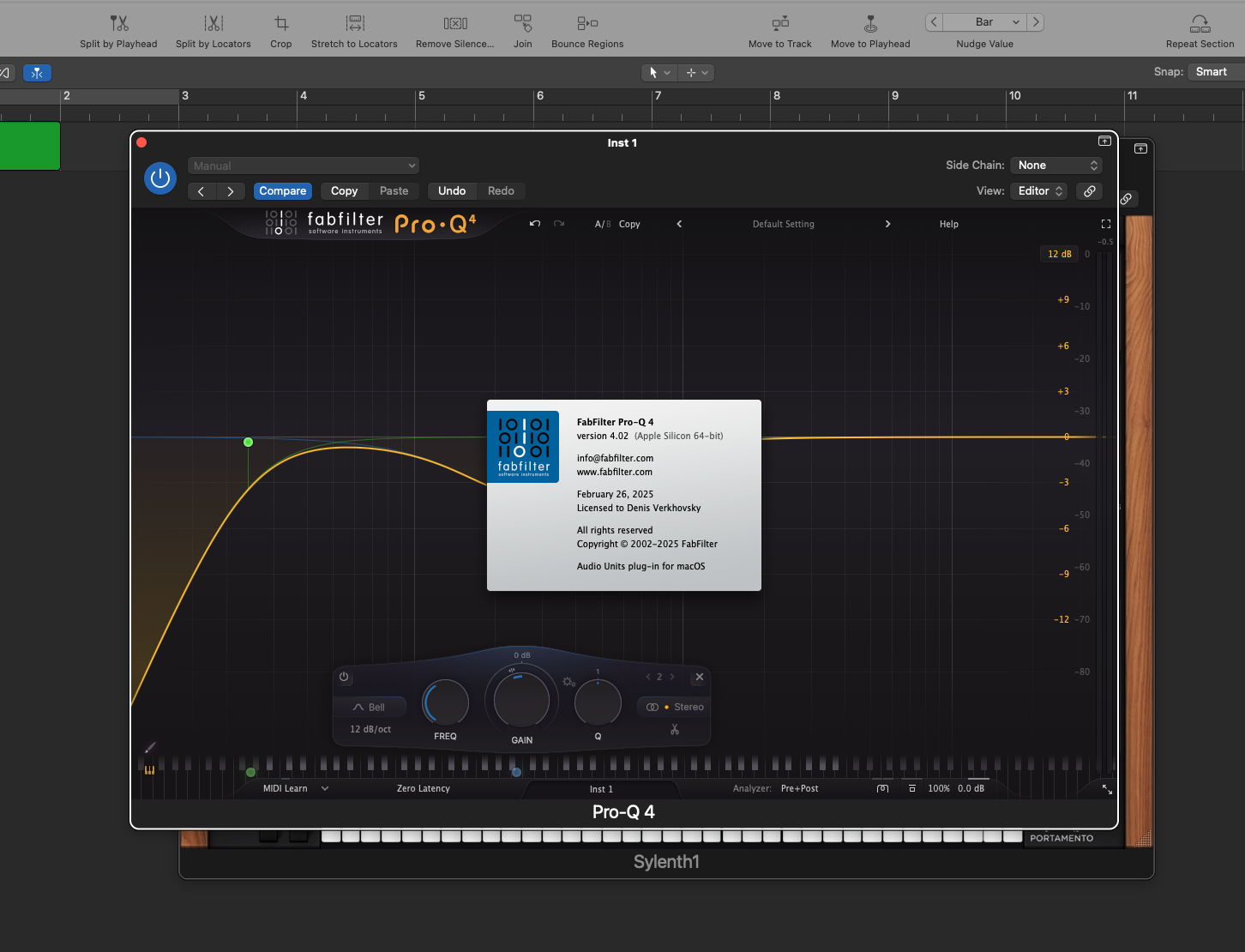1245x952 pixels.
Task: Open the Side Chain dropdown
Action: (1056, 166)
